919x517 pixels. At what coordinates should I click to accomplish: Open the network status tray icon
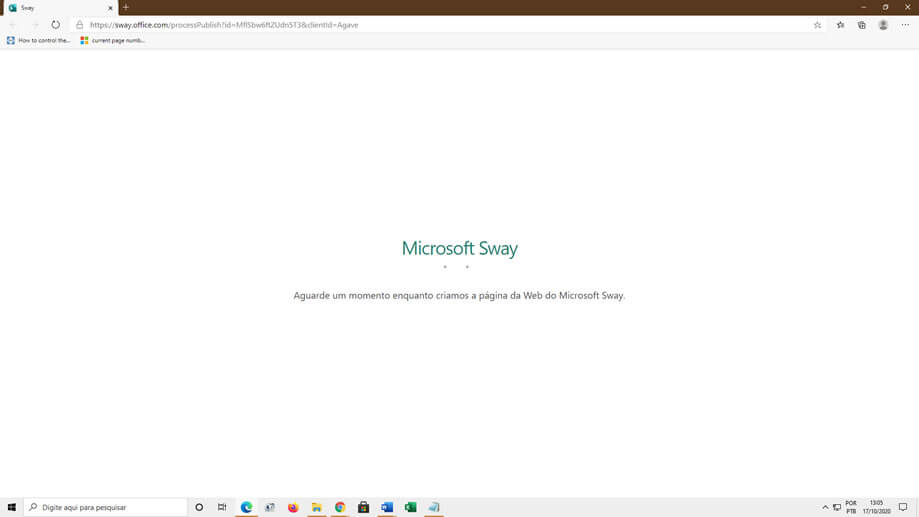point(837,507)
